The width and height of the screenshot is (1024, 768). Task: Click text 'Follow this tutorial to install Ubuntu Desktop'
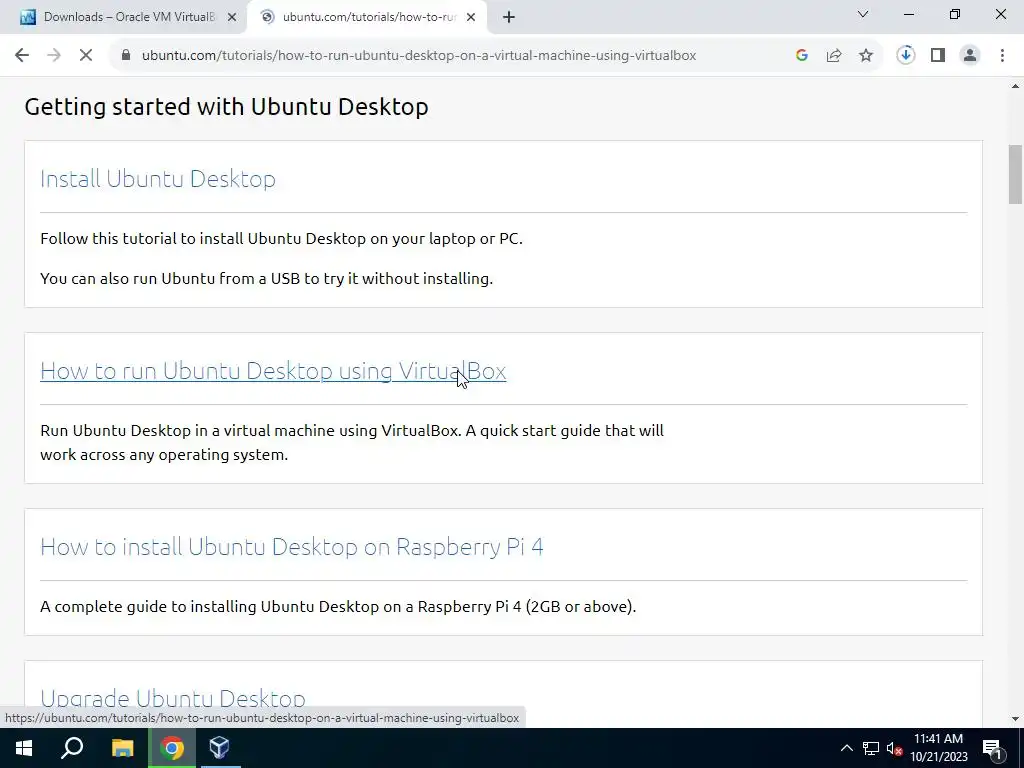point(203,238)
